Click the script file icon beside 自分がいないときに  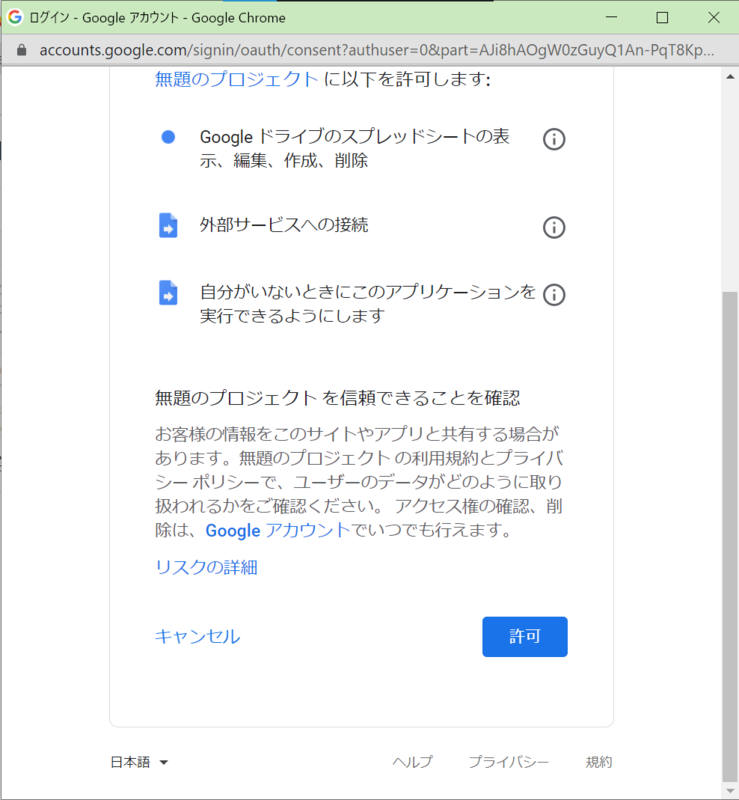[x=168, y=292]
